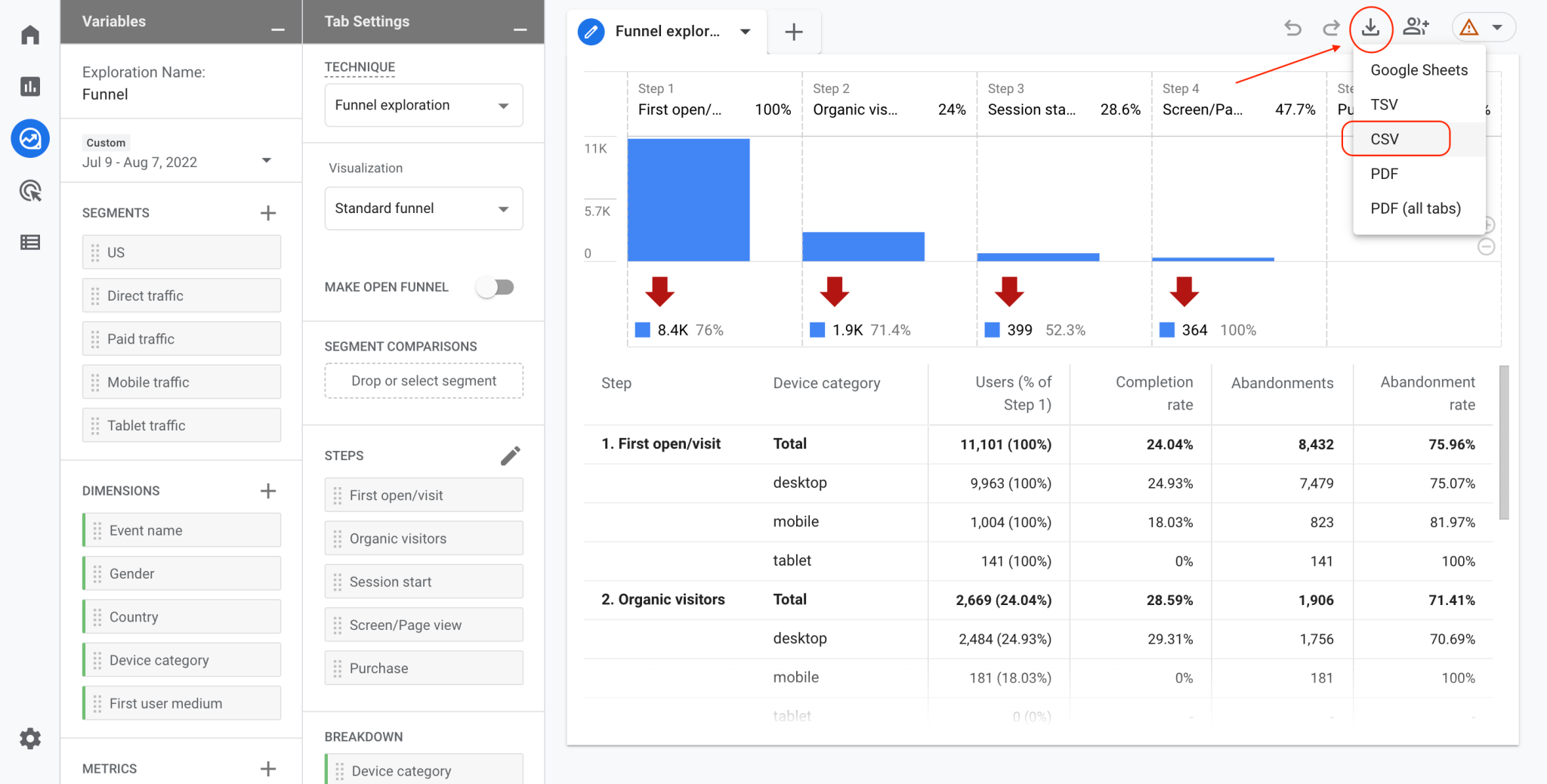The width and height of the screenshot is (1547, 784).
Task: Open the Explore section icon in left nav
Action: pyautogui.click(x=30, y=139)
